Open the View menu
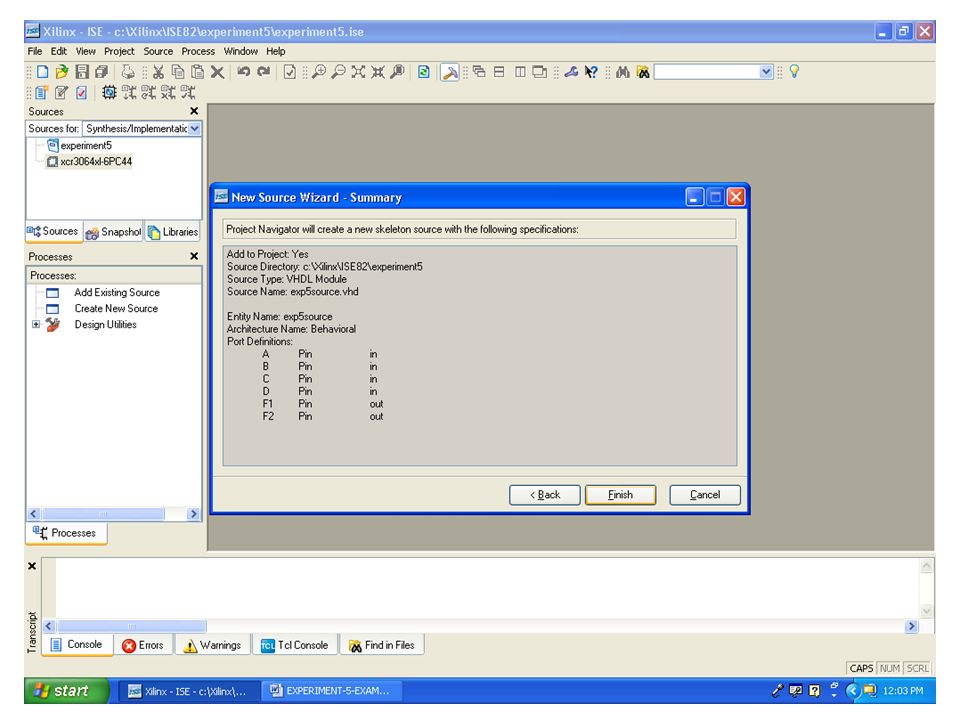Viewport: 960px width, 720px height. coord(86,51)
